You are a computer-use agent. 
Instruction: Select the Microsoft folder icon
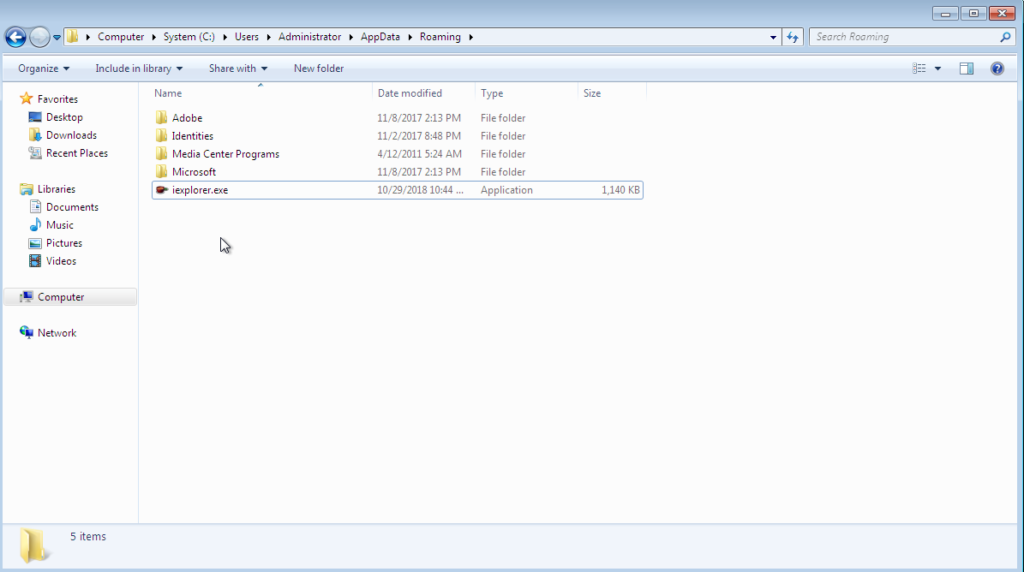(x=161, y=172)
